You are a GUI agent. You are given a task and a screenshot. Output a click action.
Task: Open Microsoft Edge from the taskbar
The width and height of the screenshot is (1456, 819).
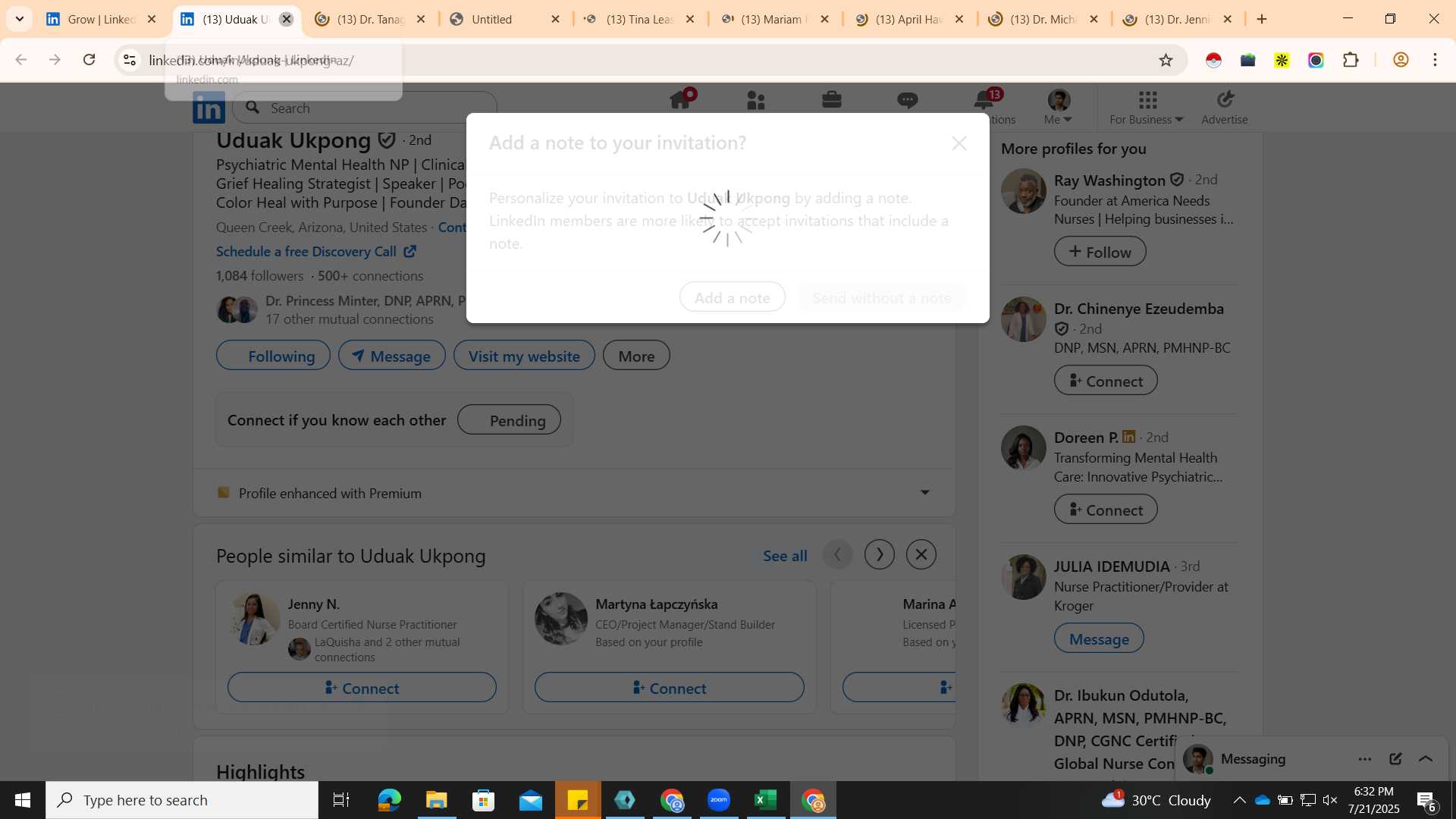(x=390, y=800)
